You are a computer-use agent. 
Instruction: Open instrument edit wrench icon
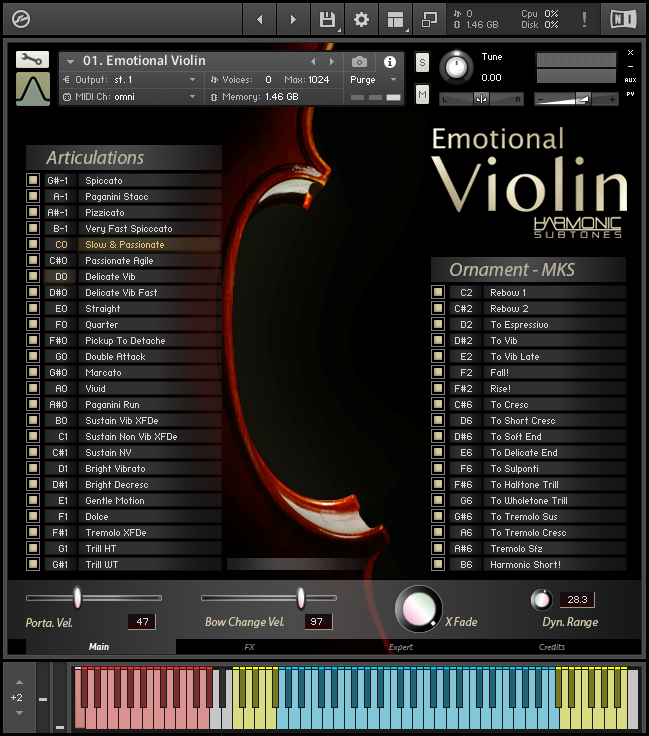[x=32, y=60]
